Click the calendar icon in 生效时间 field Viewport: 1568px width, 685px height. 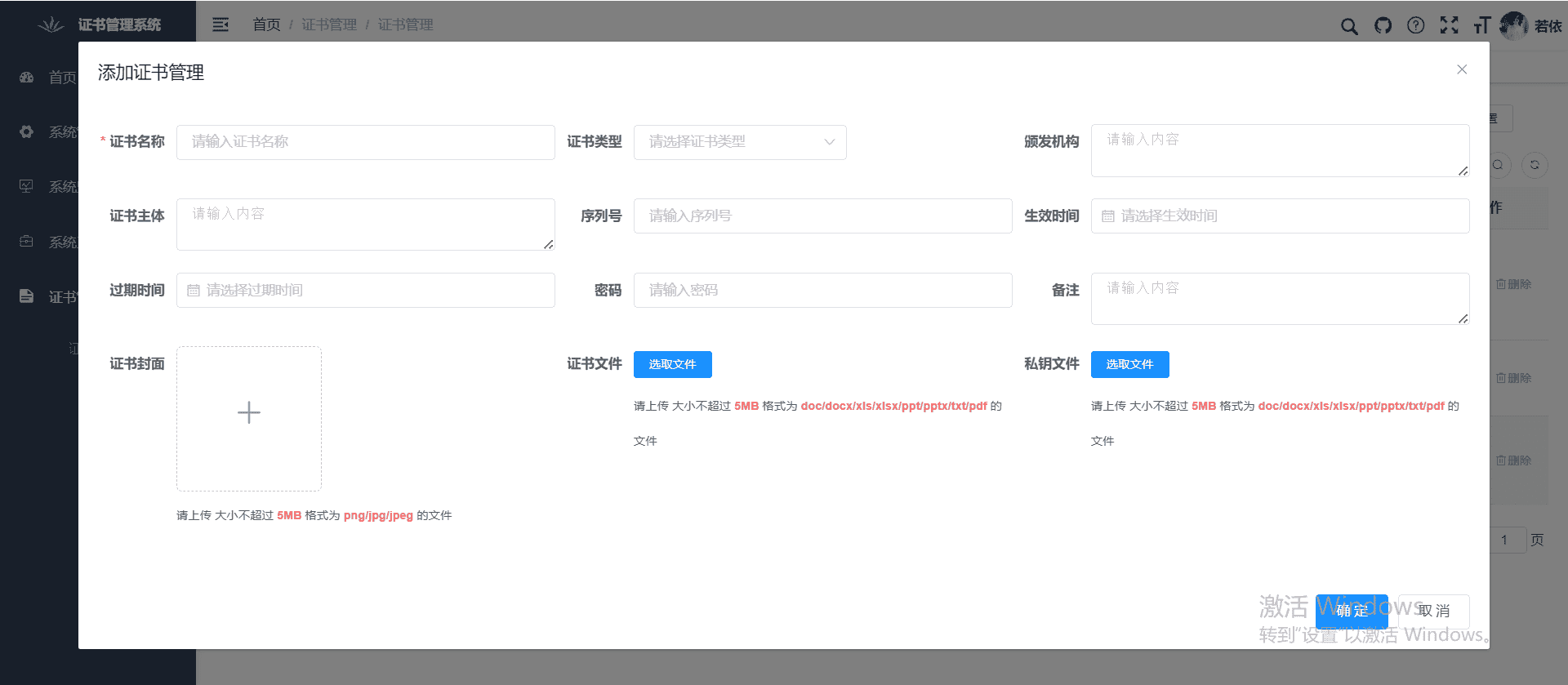[1108, 216]
